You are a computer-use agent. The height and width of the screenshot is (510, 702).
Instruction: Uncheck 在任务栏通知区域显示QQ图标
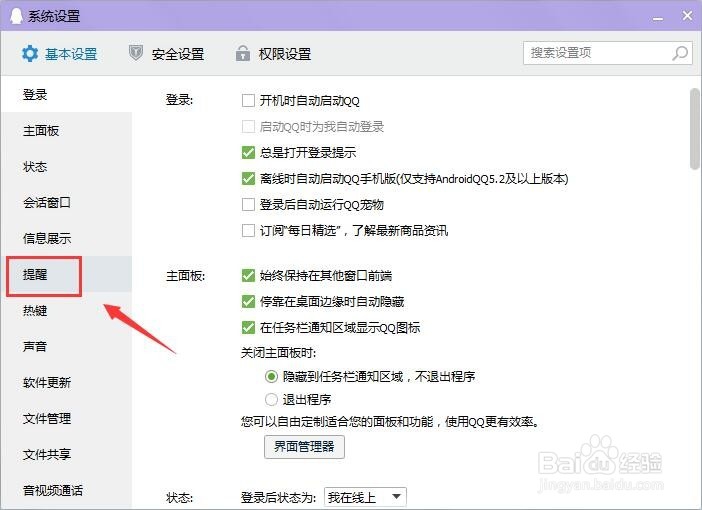[248, 327]
